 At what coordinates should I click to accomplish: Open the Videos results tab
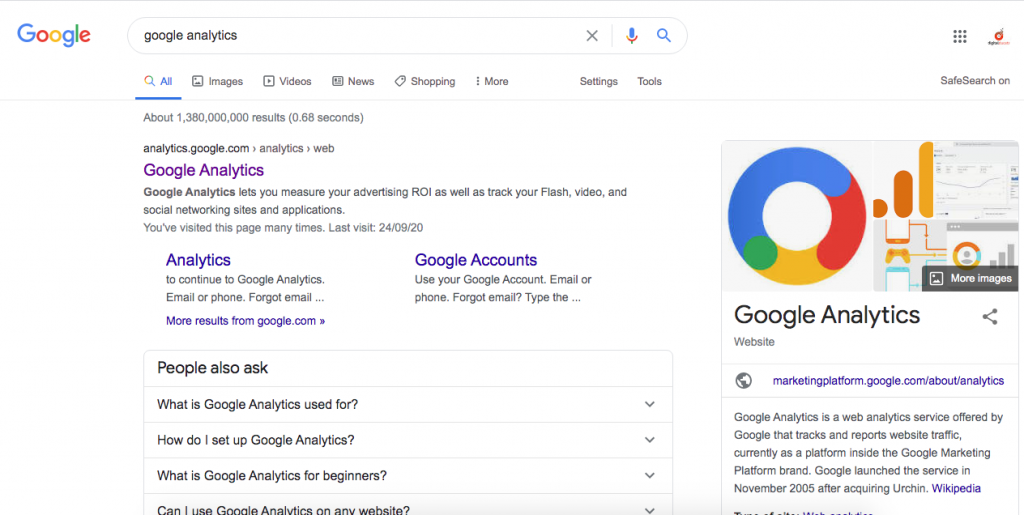coord(287,82)
